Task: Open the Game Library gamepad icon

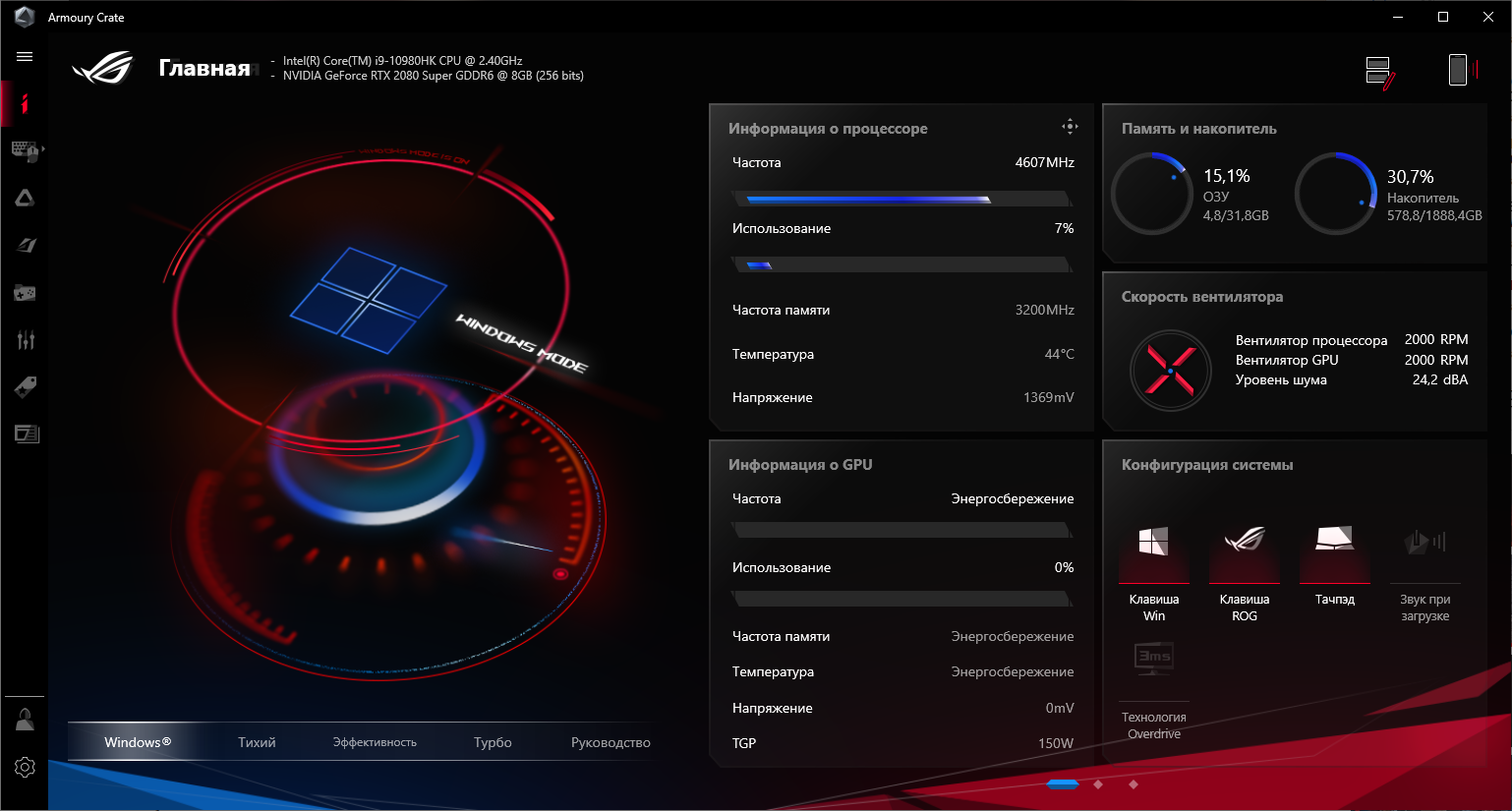Action: coord(25,292)
